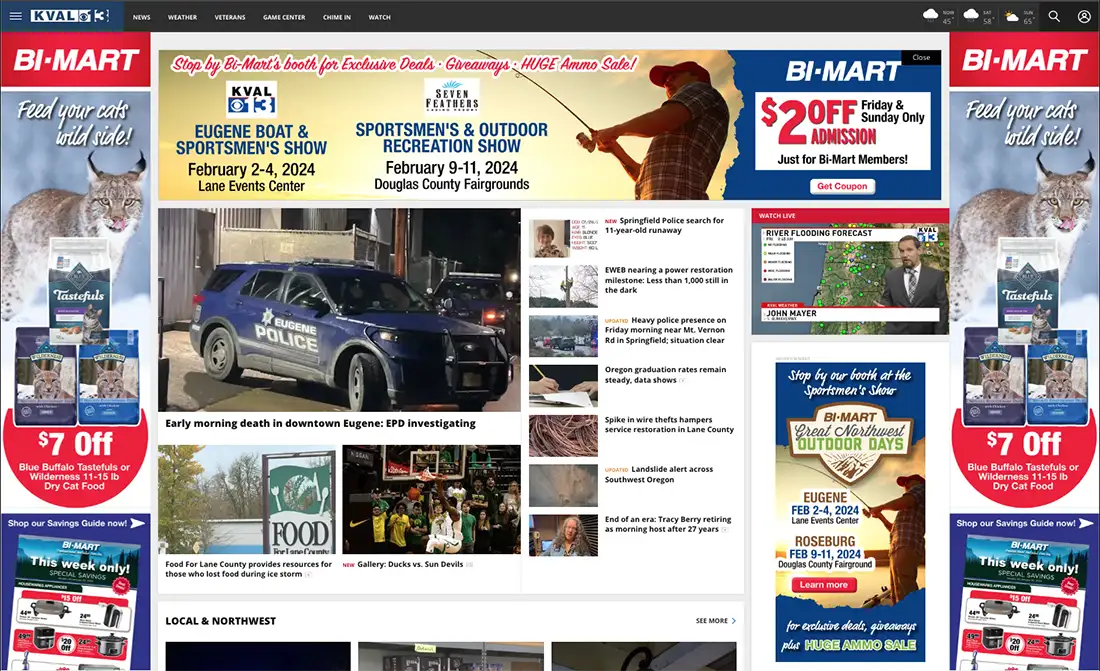The height and width of the screenshot is (671, 1100).
Task: Go to the KVAL 13 home logo
Action: pos(69,16)
